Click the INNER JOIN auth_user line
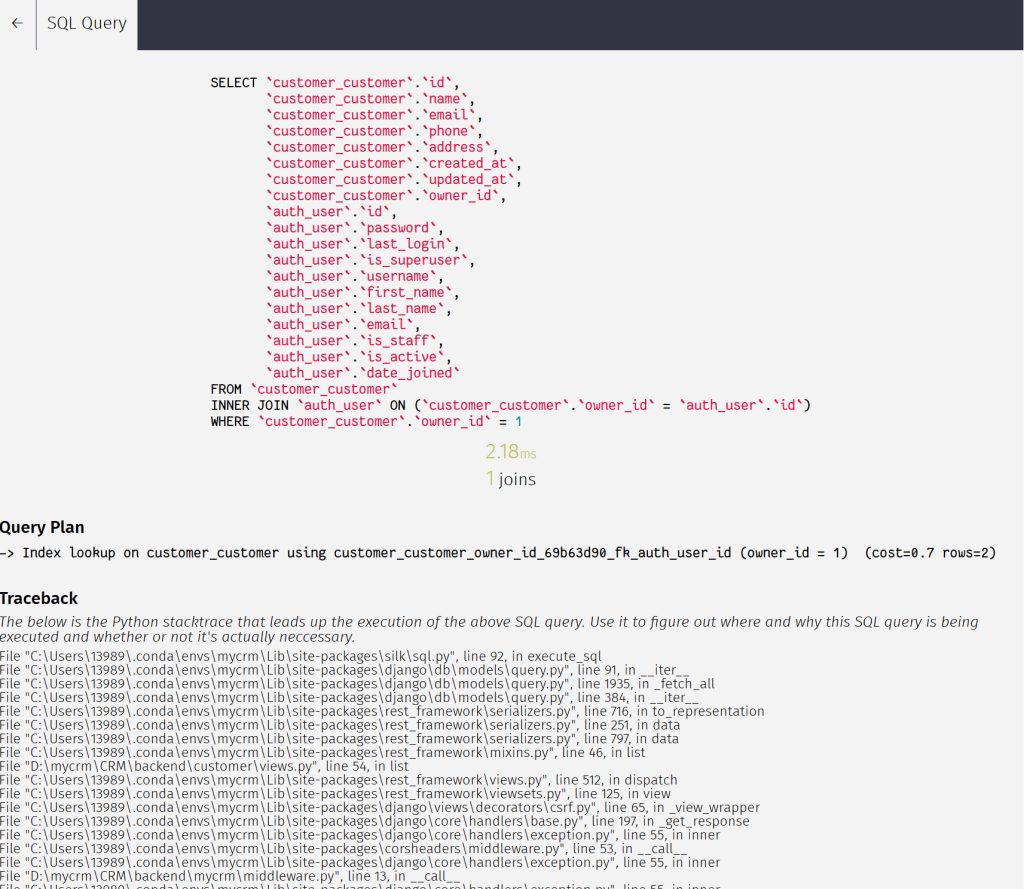1024x889 pixels. (510, 405)
